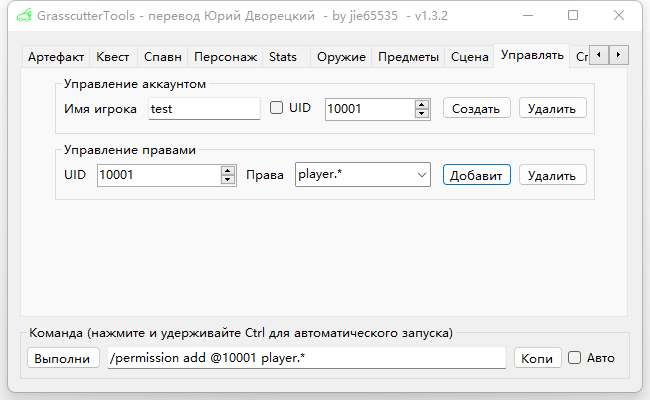Click the GrasscutterTools app icon in title bar
Viewport: 650px width, 400px height.
[x=22, y=16]
